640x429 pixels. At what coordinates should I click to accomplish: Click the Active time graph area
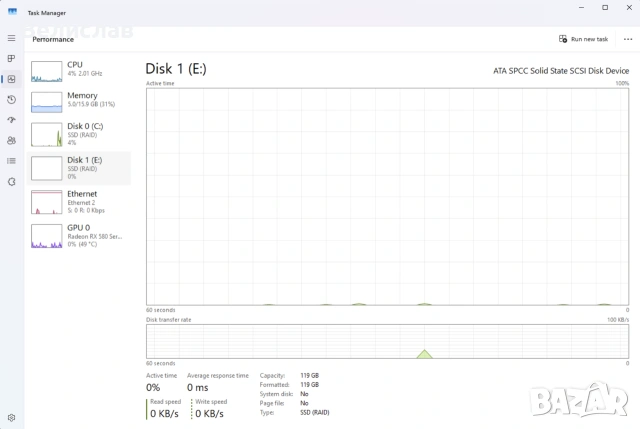pyautogui.click(x=387, y=196)
